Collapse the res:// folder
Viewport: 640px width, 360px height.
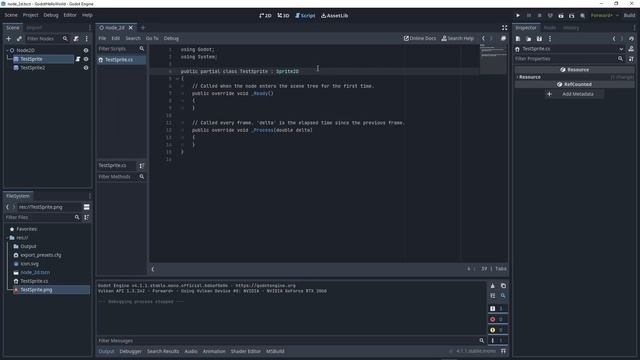(x=7, y=238)
